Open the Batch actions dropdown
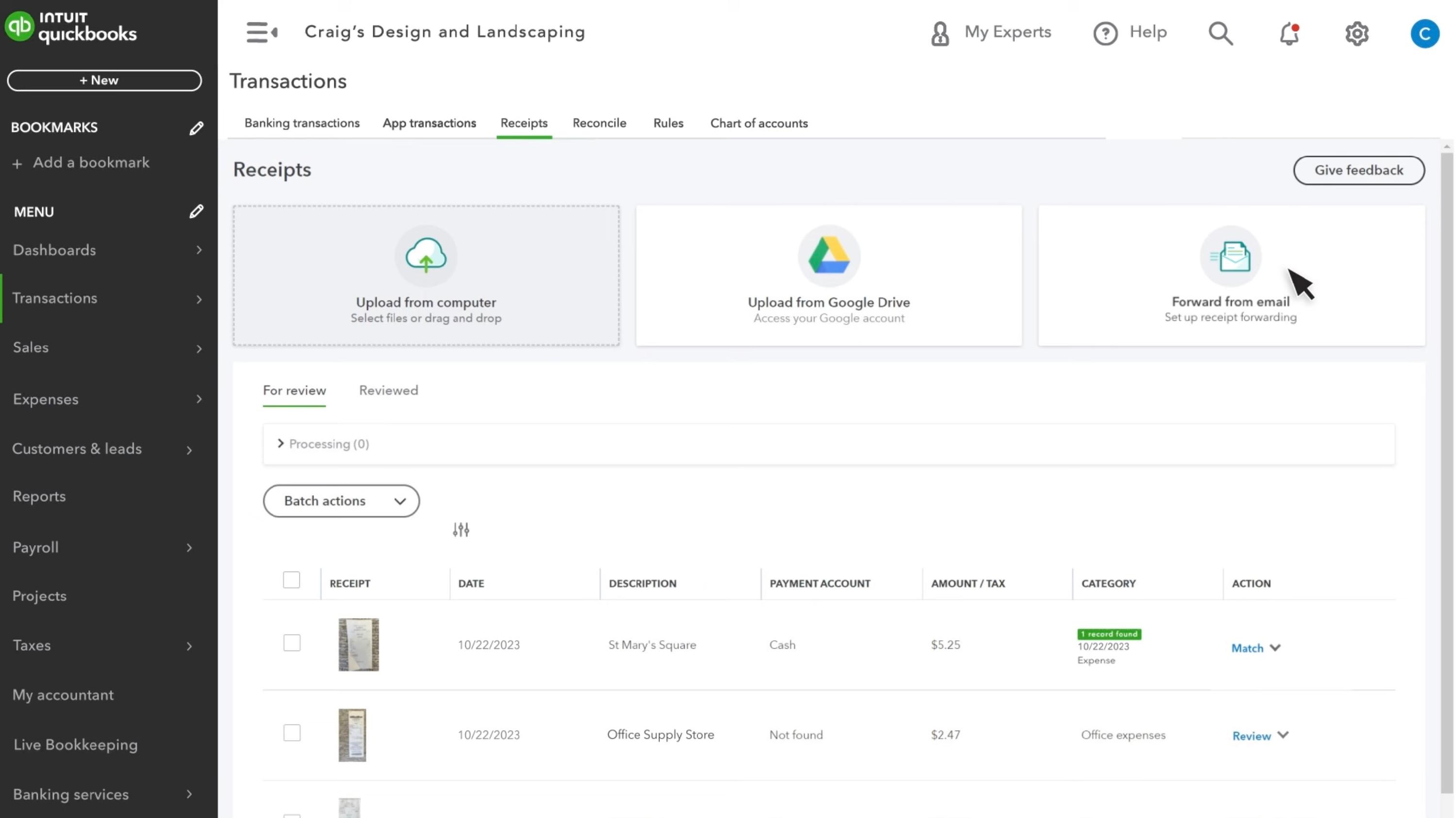1456x818 pixels. 341,501
